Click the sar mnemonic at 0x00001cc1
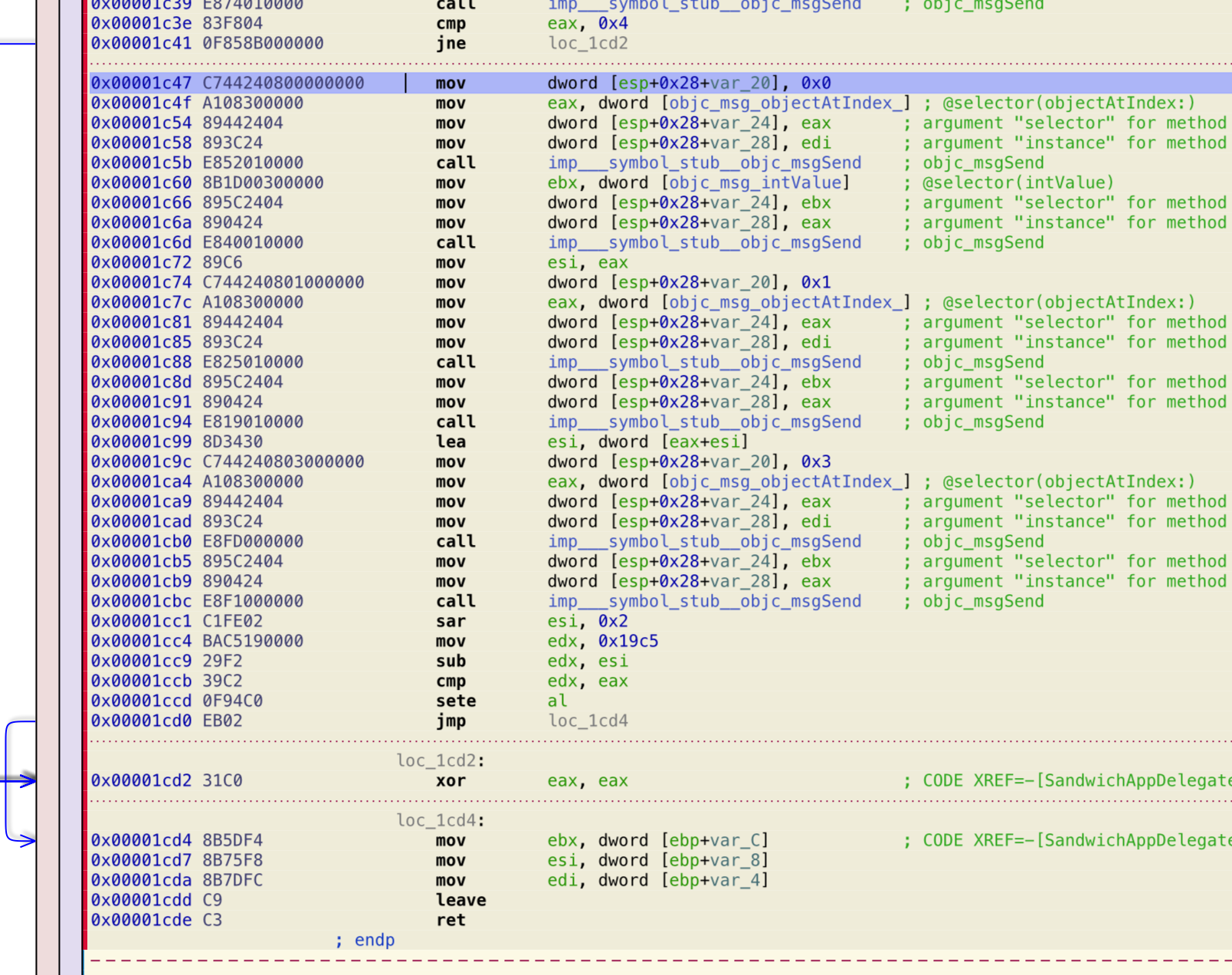The height and width of the screenshot is (975, 1232). click(451, 621)
